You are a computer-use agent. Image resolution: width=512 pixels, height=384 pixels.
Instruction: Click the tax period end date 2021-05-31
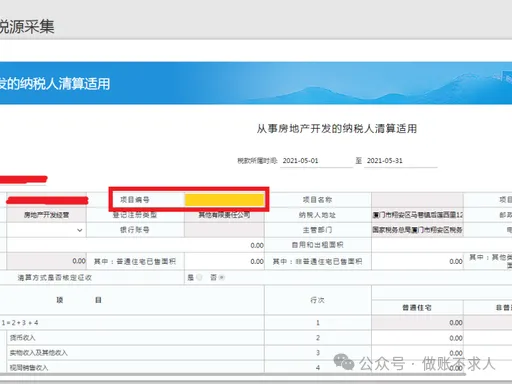(400, 161)
